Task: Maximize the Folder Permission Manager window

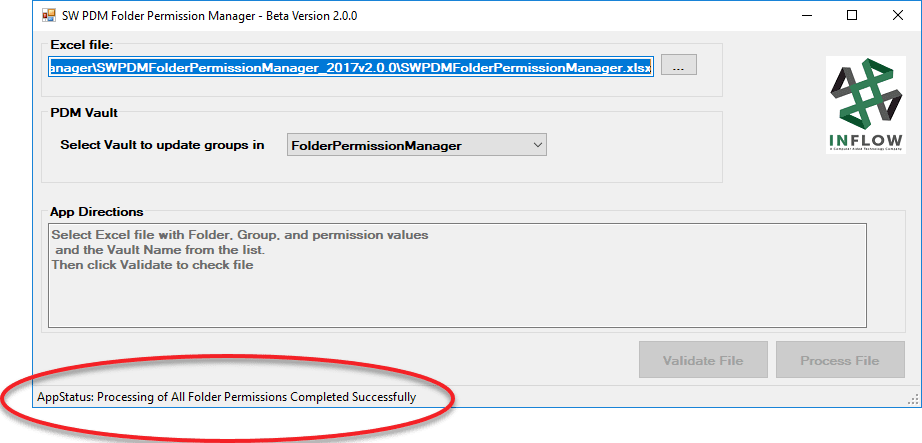Action: coord(851,16)
